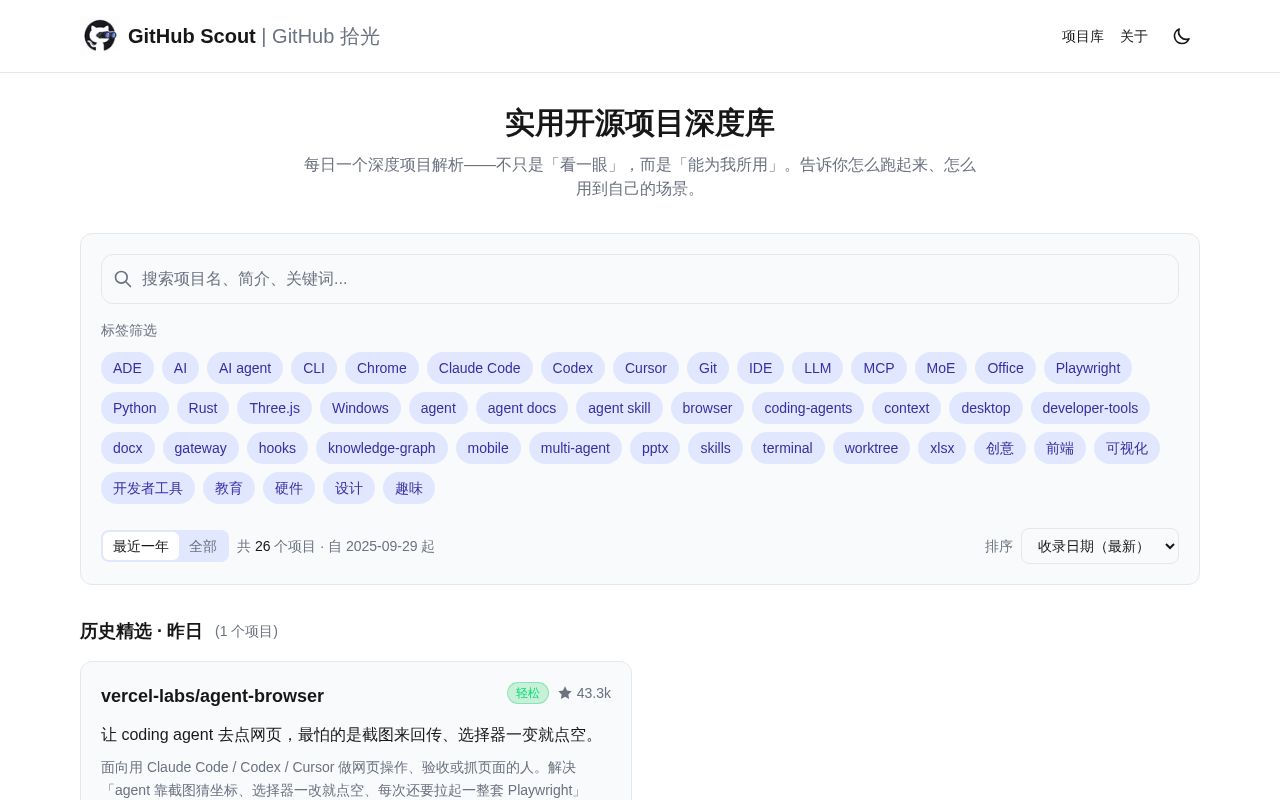Filter by the CLI tag
This screenshot has height=800, width=1280.
pos(314,368)
